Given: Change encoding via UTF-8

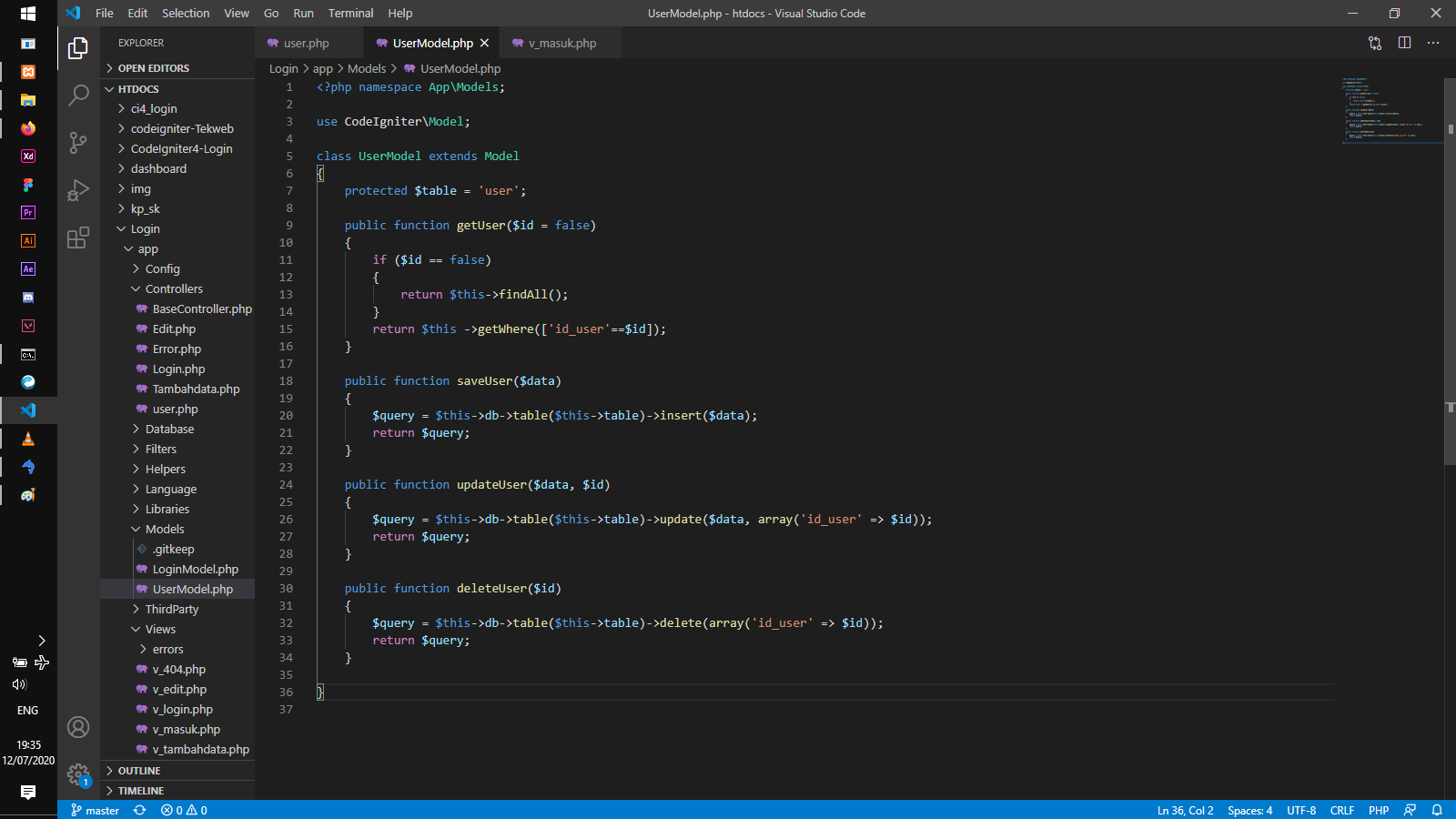Looking at the screenshot, I should (1301, 810).
